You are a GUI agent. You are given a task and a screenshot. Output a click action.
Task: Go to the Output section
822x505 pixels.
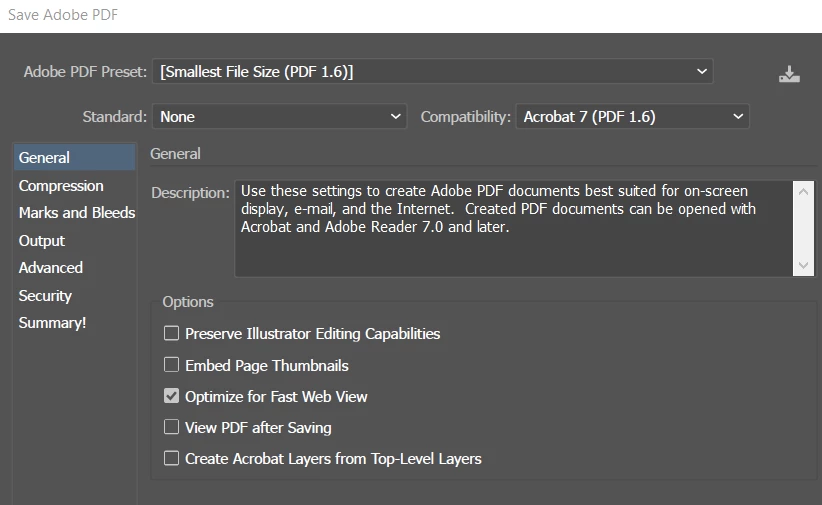click(x=74, y=241)
